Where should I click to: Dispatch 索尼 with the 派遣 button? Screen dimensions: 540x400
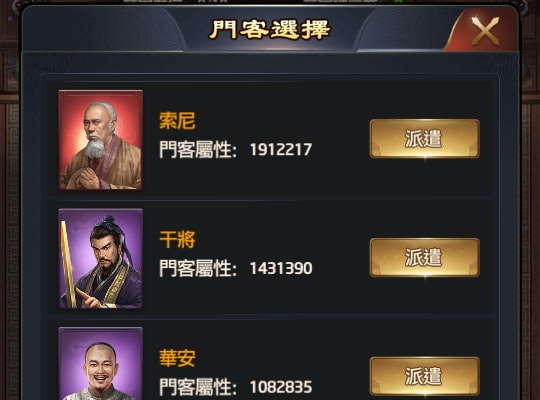point(424,139)
